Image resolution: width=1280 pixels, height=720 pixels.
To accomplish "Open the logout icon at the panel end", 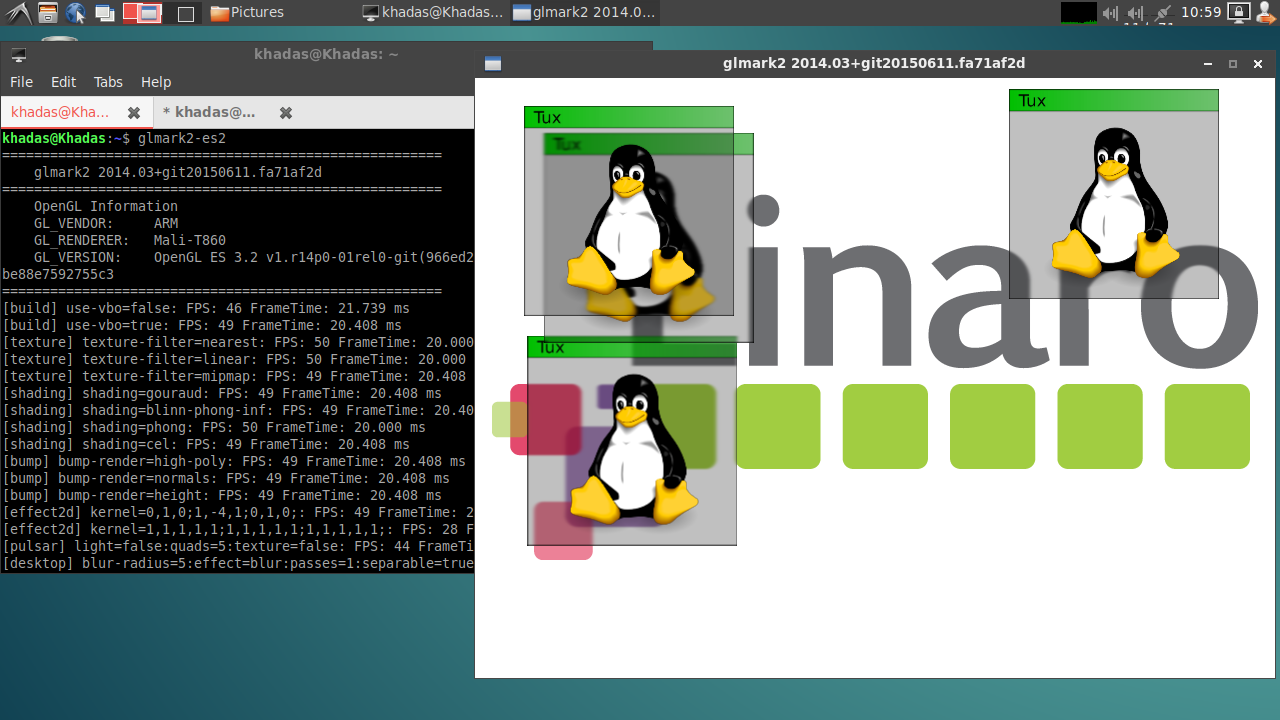I will [1265, 13].
